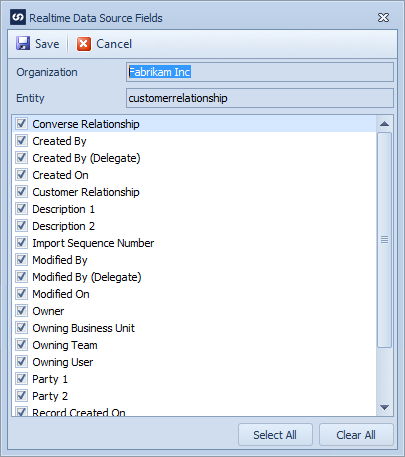
Task: Click the scroll up arrow in field list
Action: (x=384, y=124)
